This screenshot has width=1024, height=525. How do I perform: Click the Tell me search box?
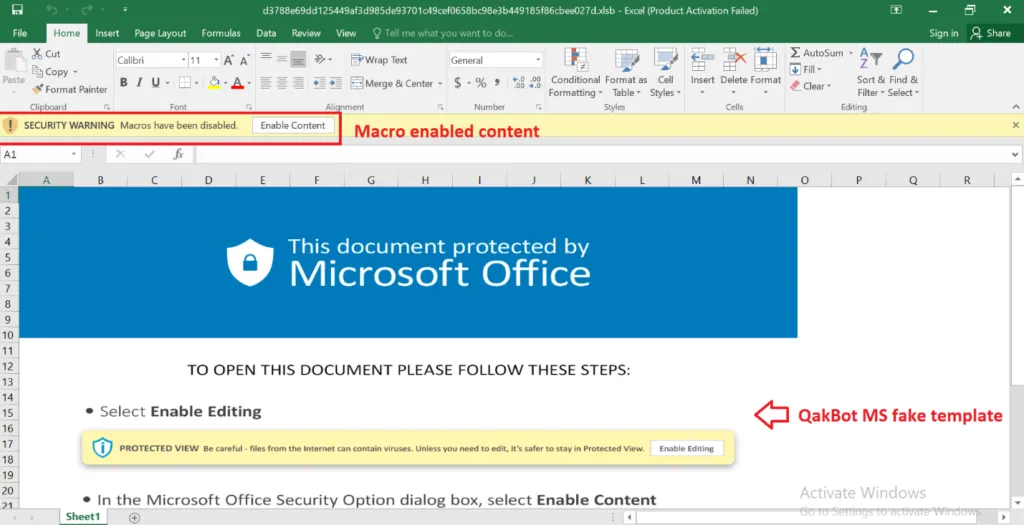click(x=443, y=33)
